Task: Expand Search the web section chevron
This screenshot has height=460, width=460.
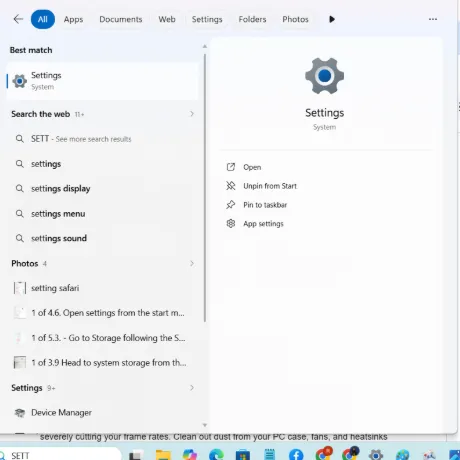Action: point(192,114)
